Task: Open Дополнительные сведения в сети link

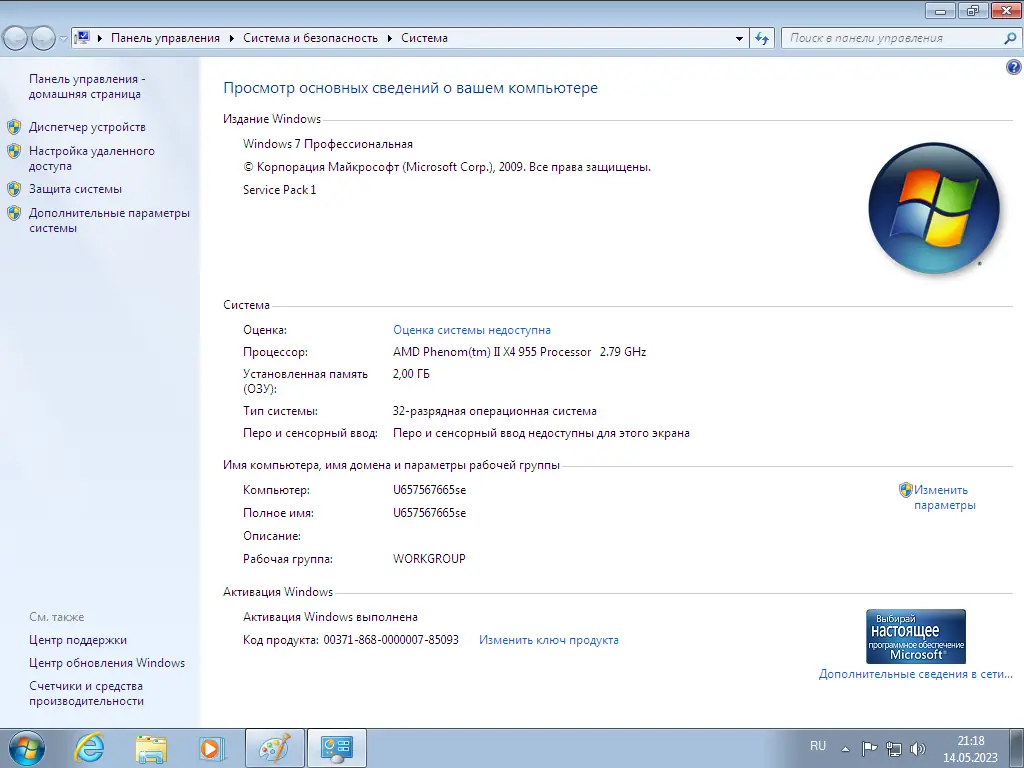Action: point(916,674)
